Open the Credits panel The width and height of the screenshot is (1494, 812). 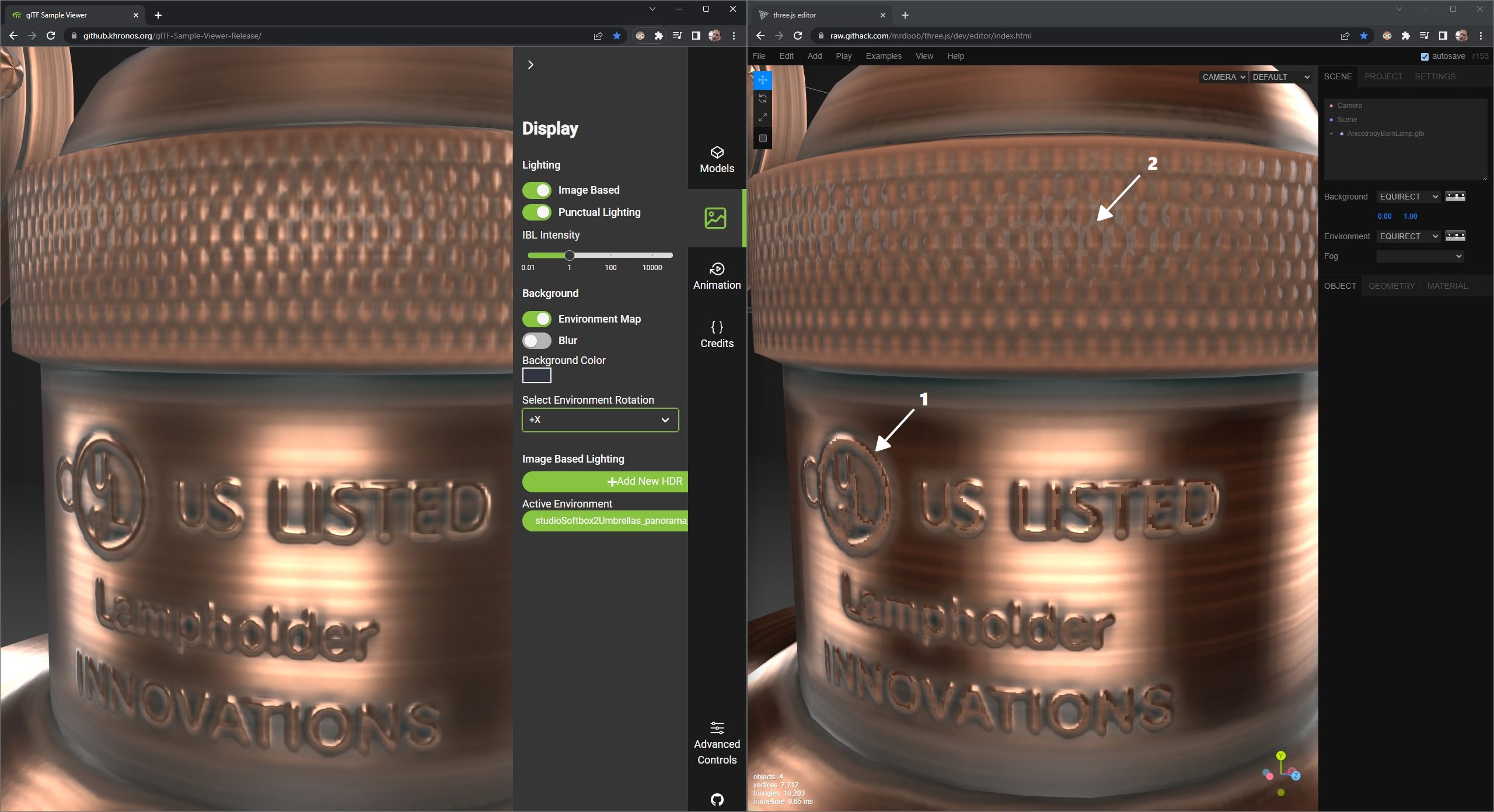coord(716,334)
